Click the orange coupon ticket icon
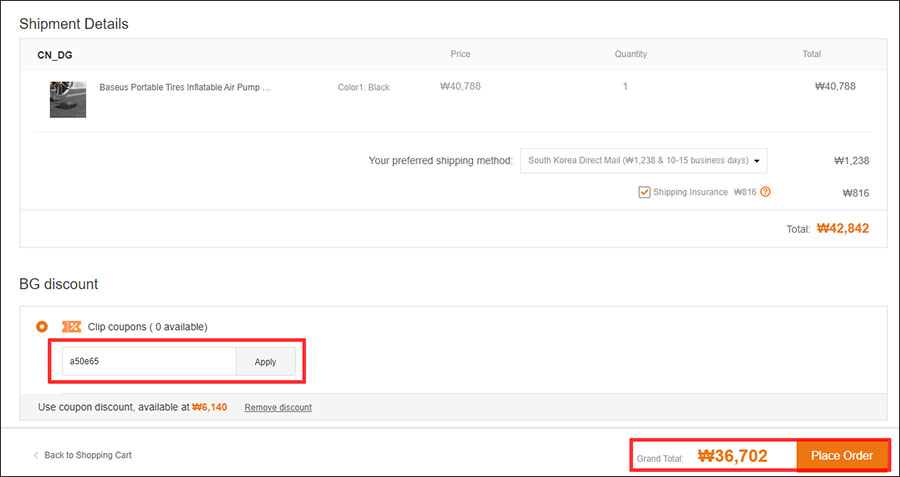 71,327
